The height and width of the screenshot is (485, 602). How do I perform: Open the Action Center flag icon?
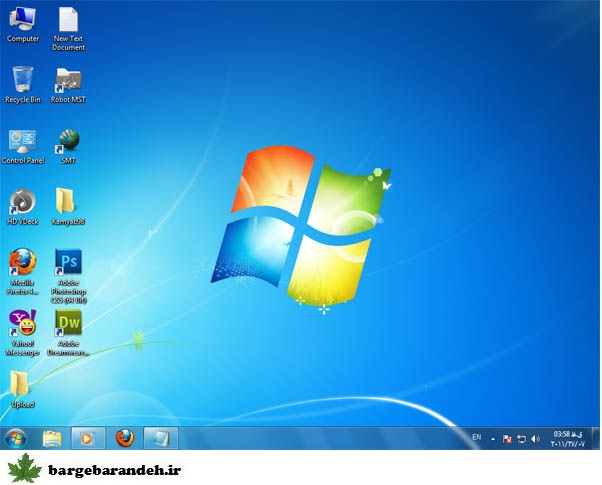coord(507,439)
